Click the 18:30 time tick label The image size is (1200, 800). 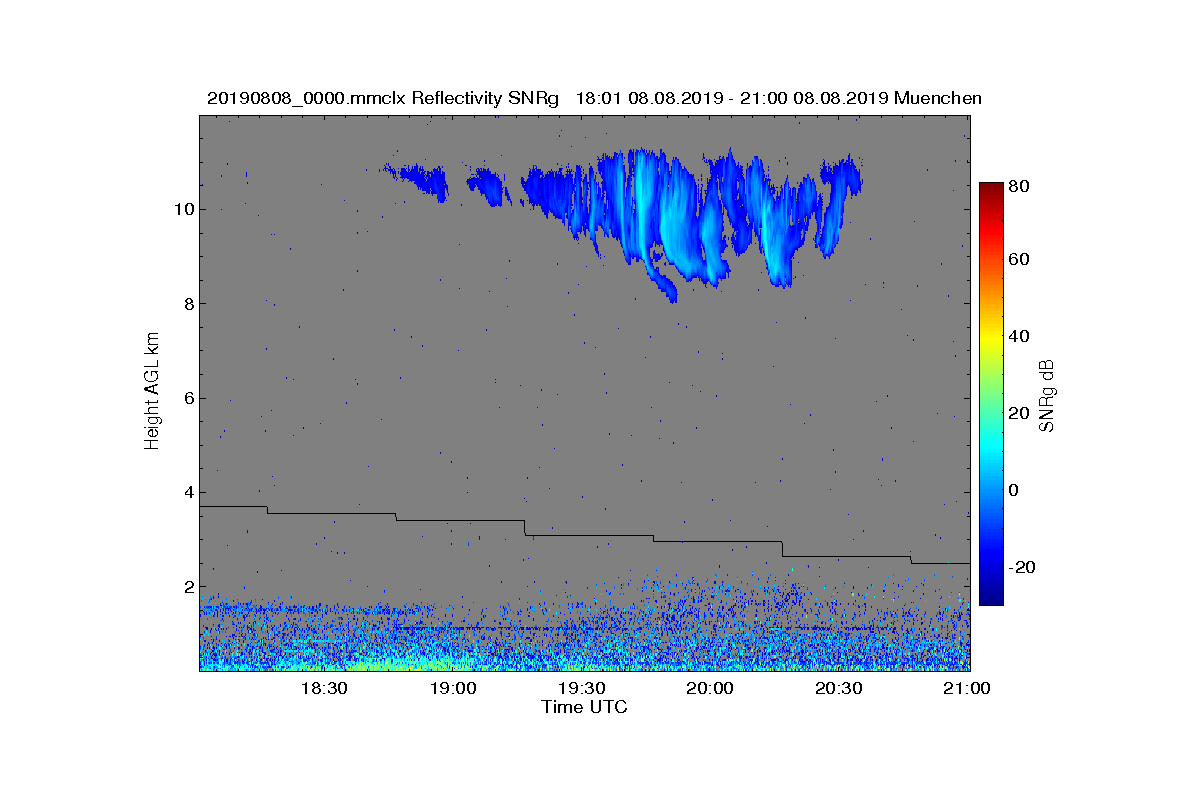[323, 689]
